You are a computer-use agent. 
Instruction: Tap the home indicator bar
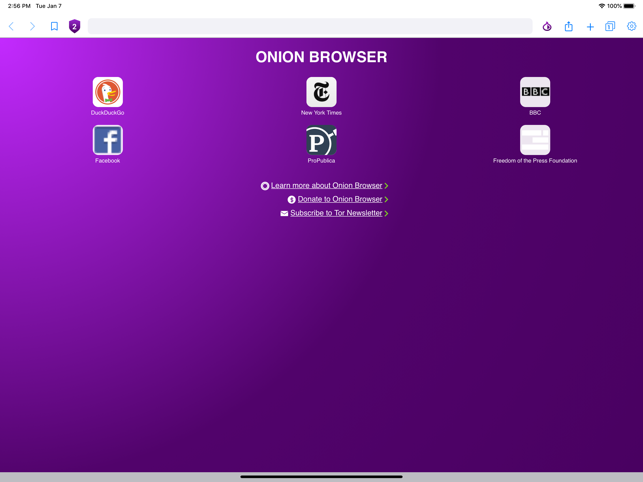click(322, 477)
